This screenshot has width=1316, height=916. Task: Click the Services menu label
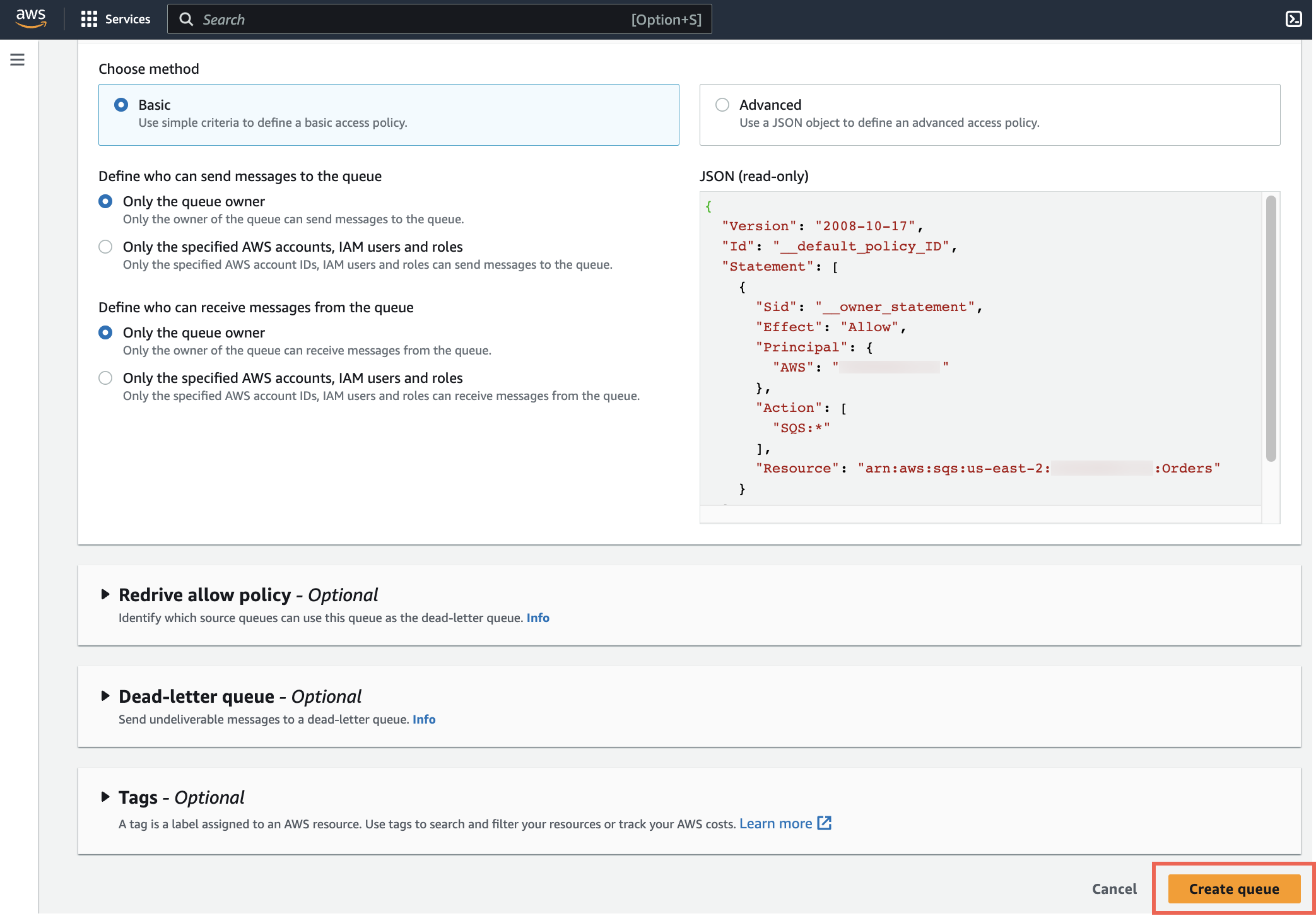pos(127,20)
